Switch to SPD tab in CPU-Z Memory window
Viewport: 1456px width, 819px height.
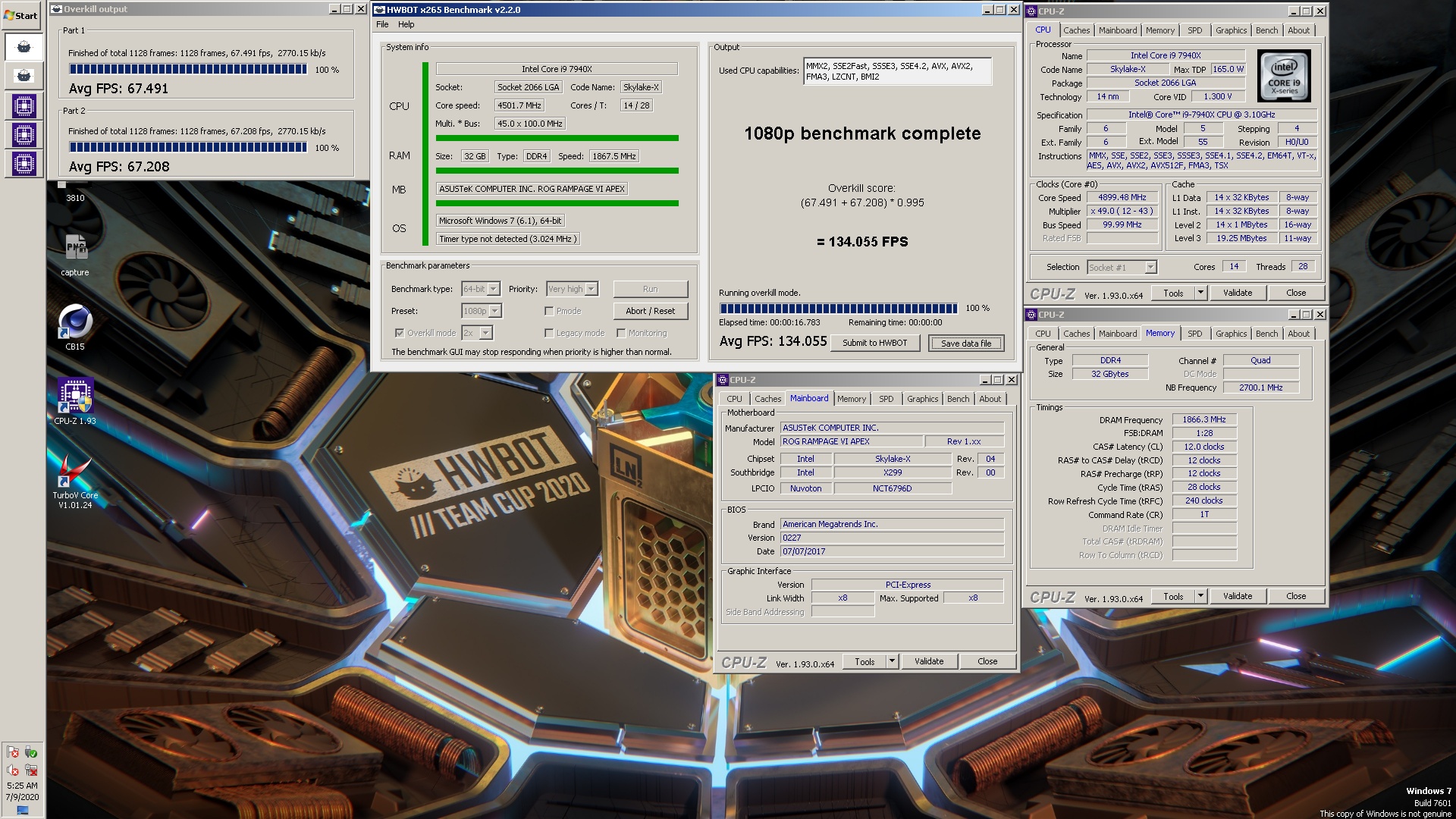(1195, 334)
